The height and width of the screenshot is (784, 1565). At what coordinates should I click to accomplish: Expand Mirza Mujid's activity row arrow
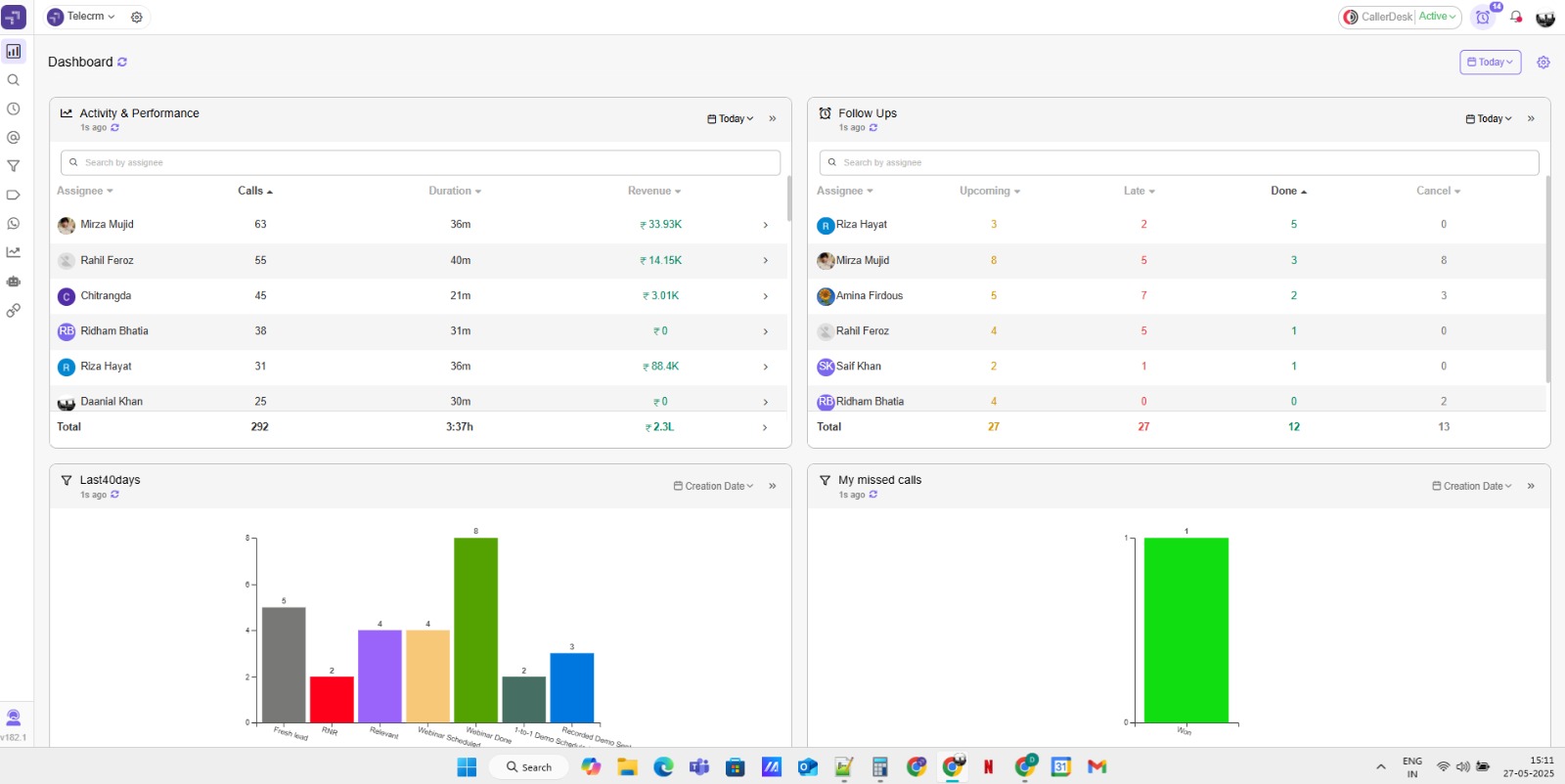point(765,225)
